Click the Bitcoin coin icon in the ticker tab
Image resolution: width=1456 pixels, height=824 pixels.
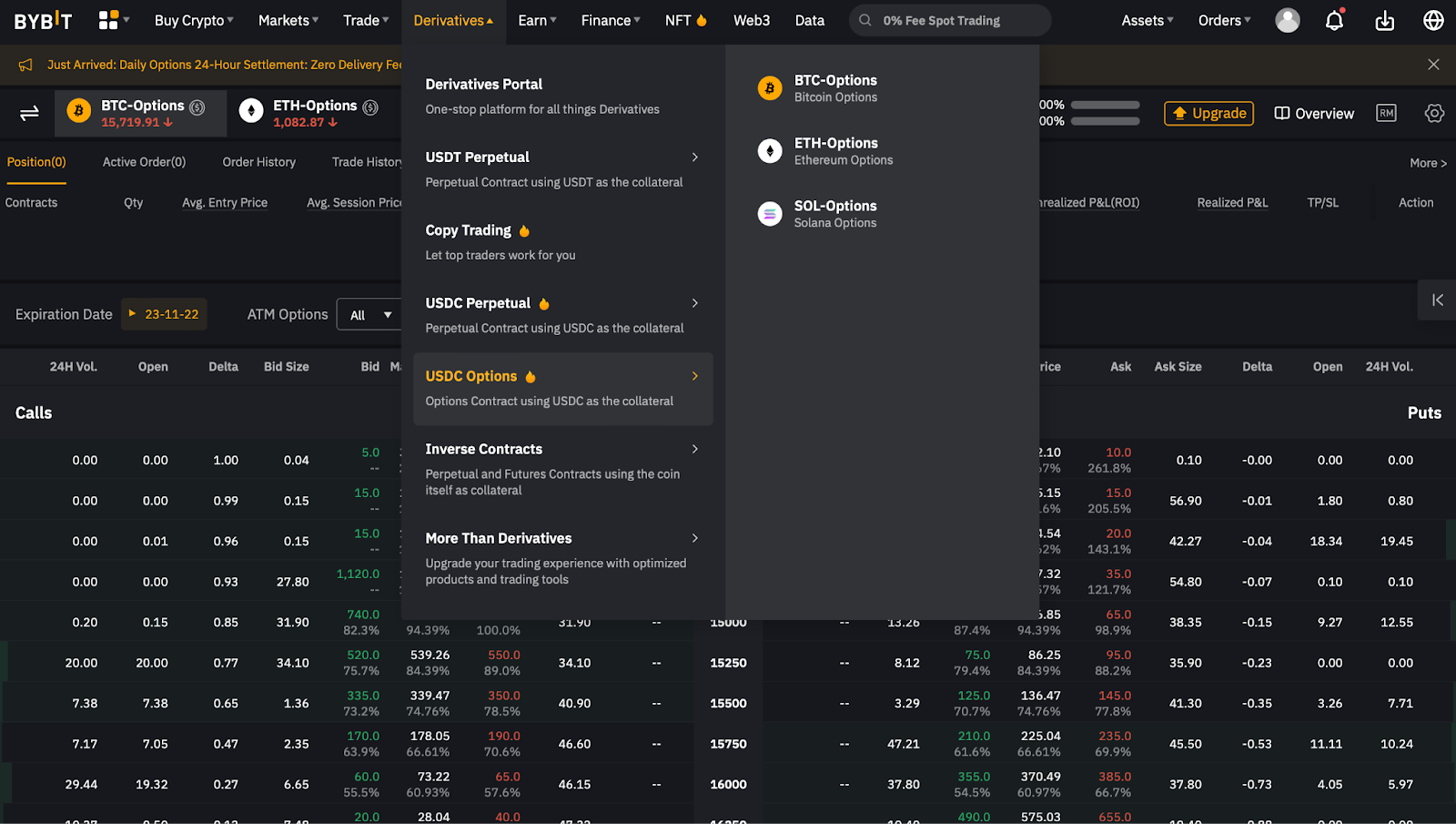[x=79, y=111]
